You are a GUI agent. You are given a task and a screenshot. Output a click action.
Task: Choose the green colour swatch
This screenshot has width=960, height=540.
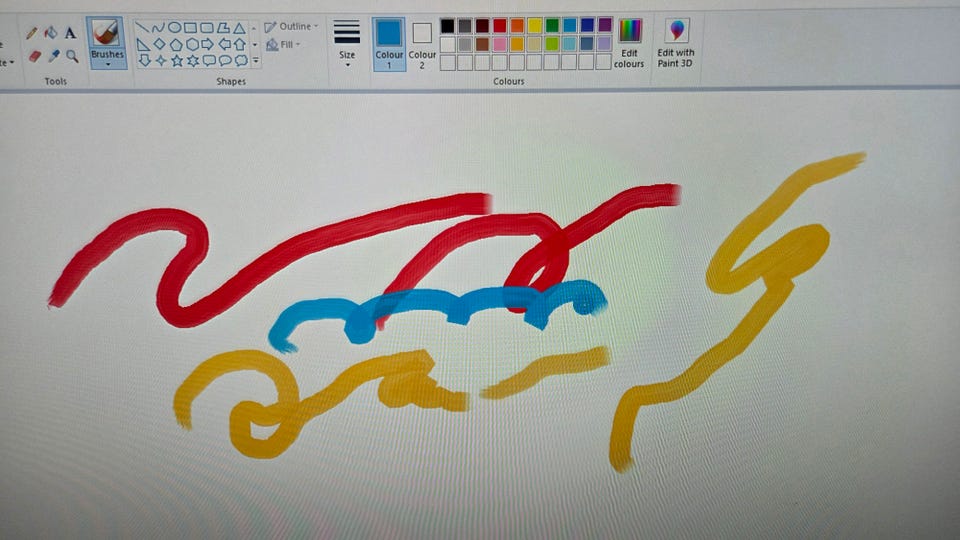coord(552,25)
